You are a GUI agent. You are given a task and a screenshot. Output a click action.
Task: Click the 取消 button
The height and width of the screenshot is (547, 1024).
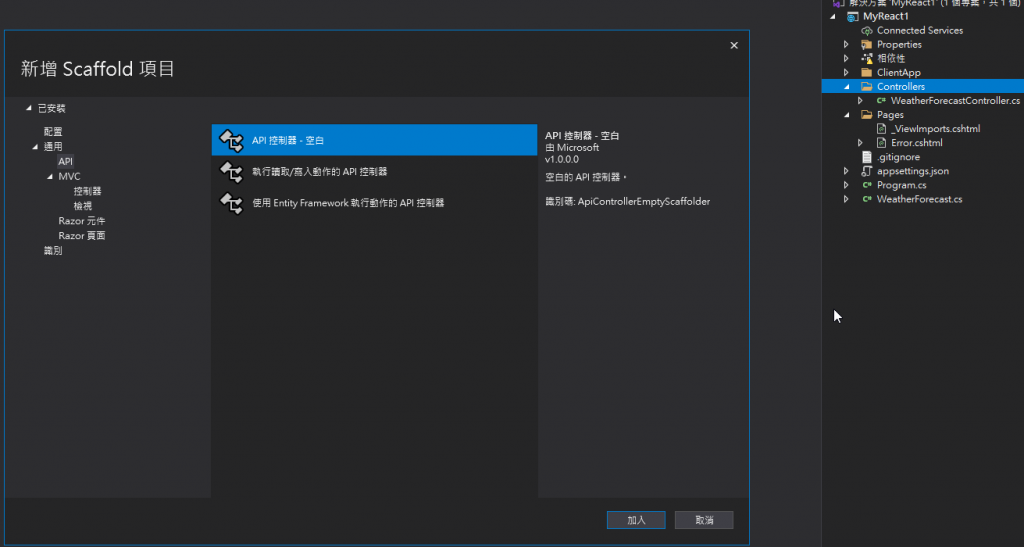704,520
